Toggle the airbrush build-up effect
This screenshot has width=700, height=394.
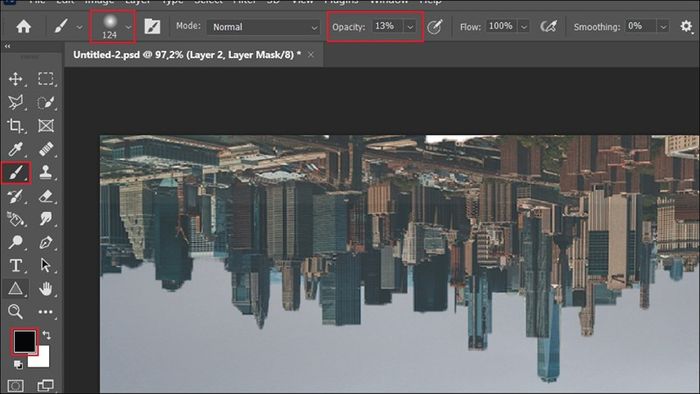tap(549, 27)
